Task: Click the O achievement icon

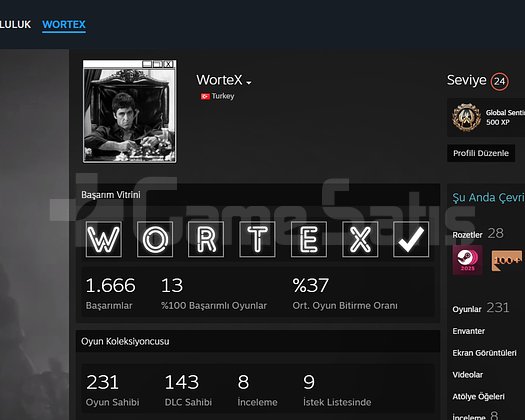Action: tap(155, 239)
